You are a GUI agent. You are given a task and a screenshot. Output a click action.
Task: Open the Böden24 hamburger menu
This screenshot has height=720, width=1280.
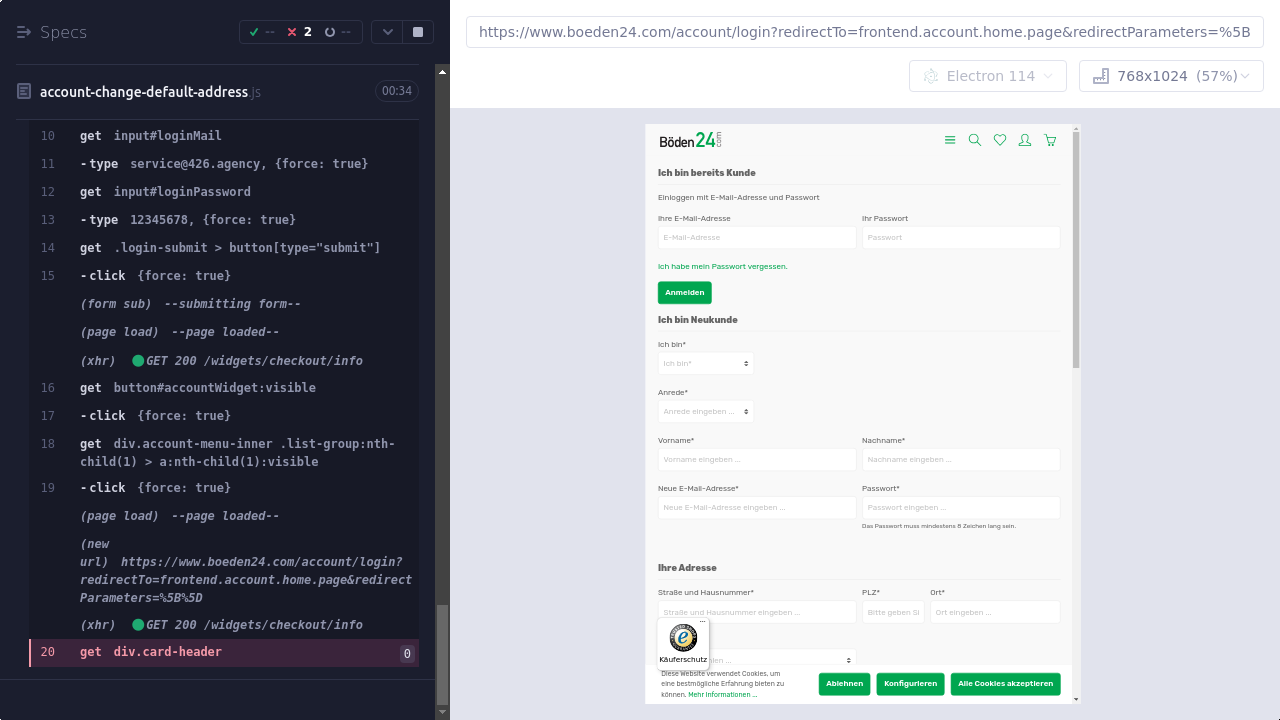coord(950,140)
